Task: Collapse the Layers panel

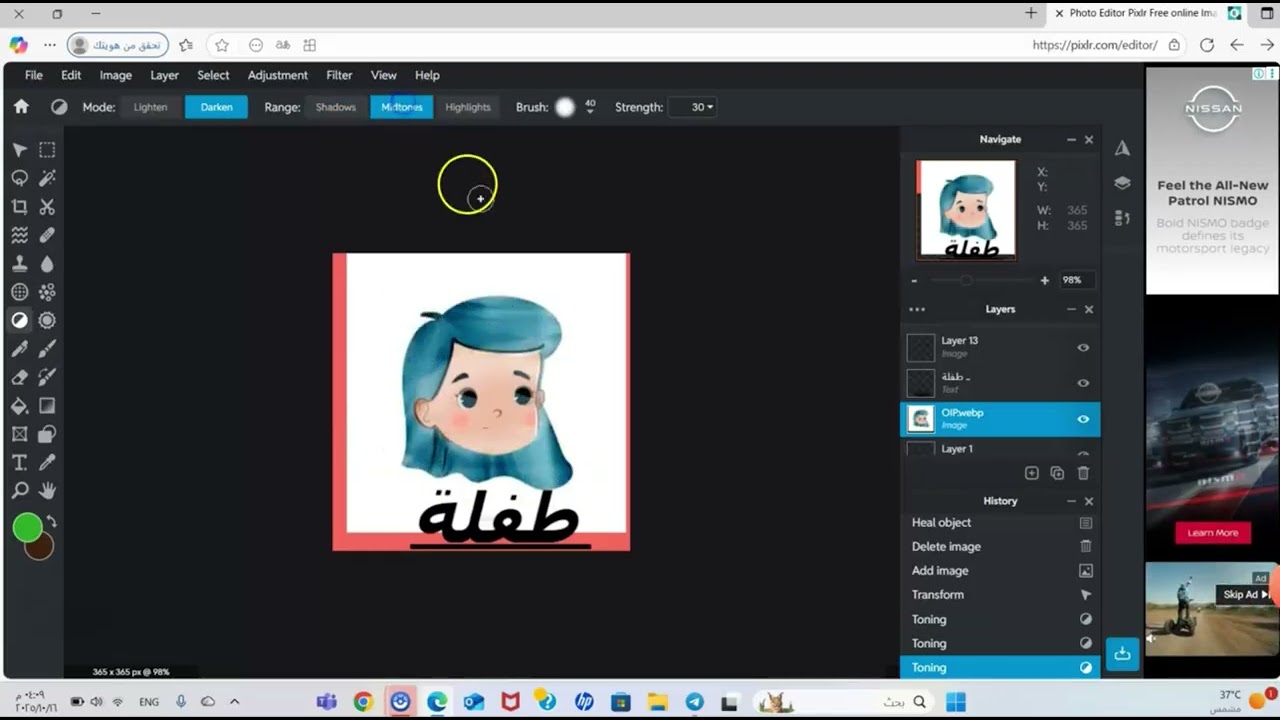Action: click(x=1071, y=310)
